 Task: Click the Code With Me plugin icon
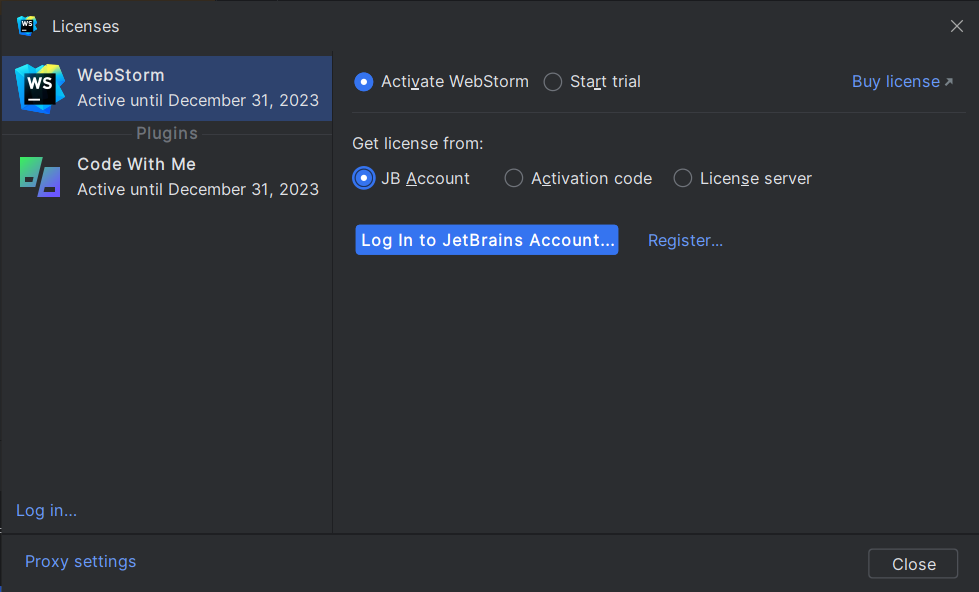click(x=40, y=177)
